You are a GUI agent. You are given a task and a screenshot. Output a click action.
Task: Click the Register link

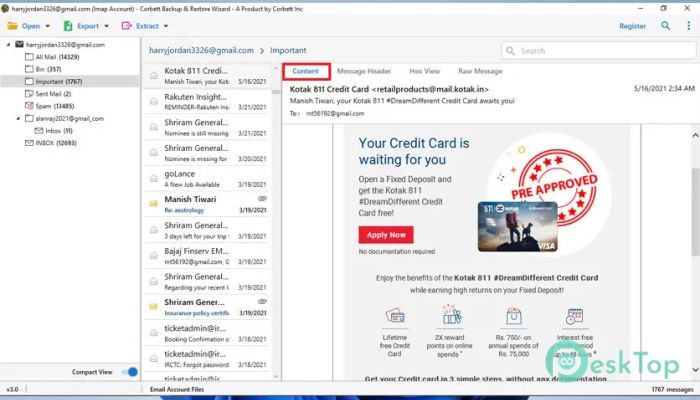coord(632,26)
